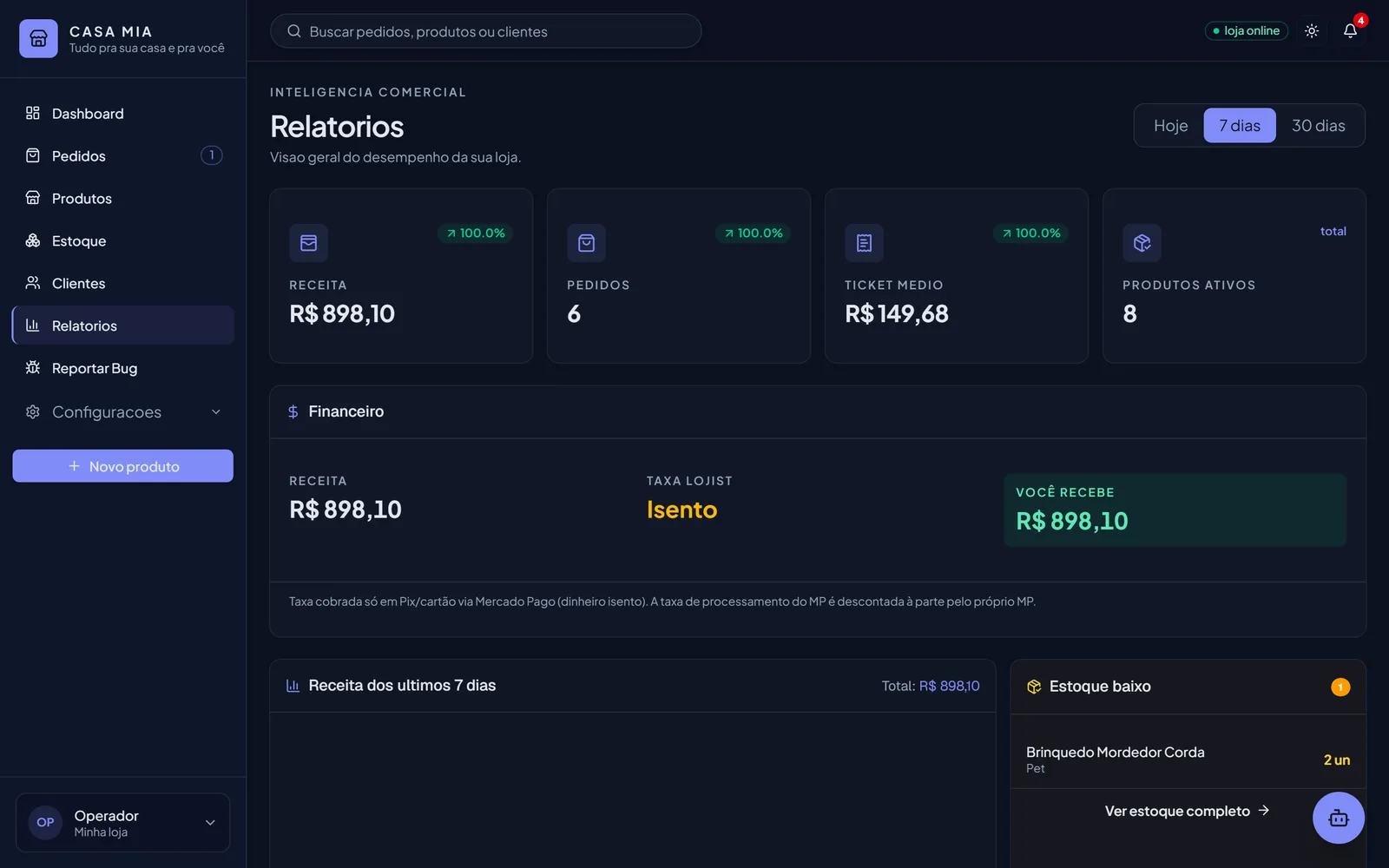The image size is (1389, 868).
Task: Click the Pedidos card bag icon
Action: pos(586,243)
